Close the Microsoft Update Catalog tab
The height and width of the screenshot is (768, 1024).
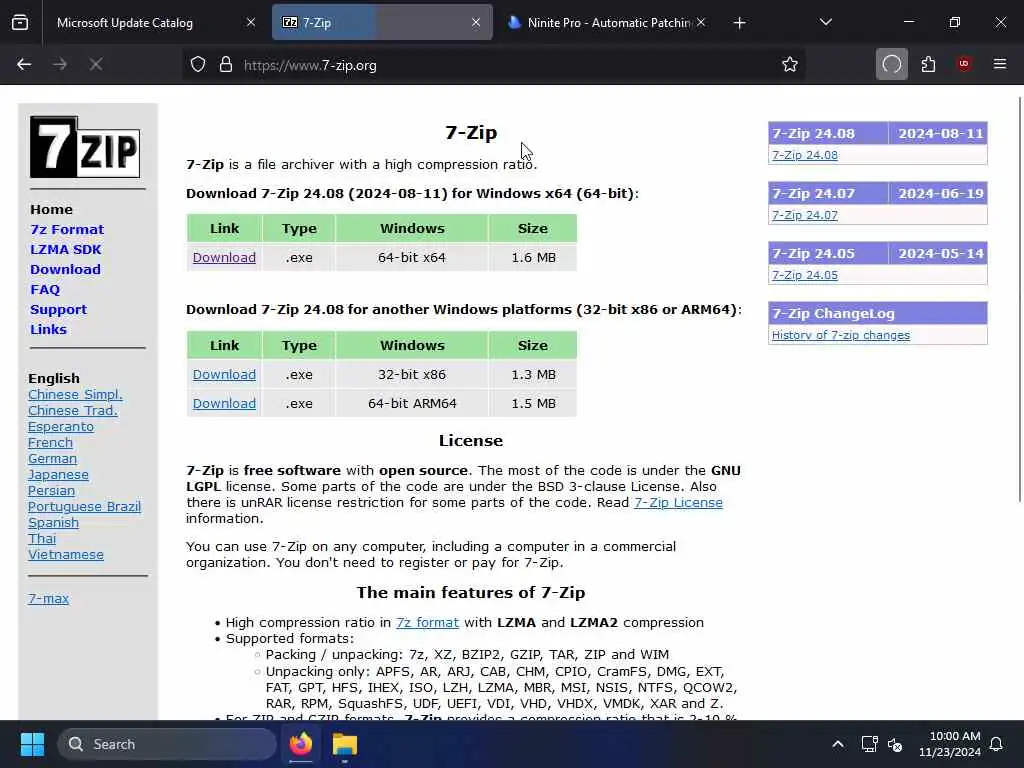tap(251, 22)
